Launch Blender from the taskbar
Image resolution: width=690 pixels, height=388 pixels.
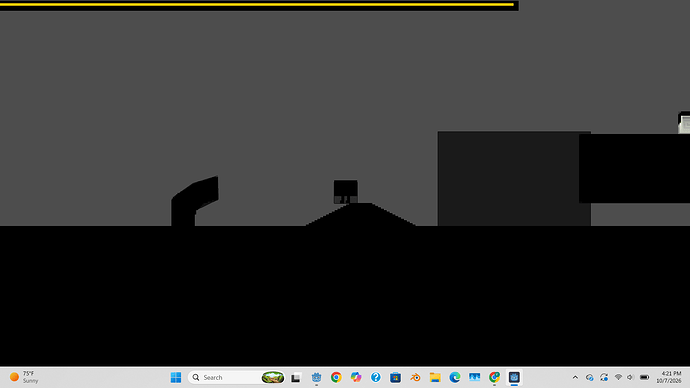[x=415, y=377]
